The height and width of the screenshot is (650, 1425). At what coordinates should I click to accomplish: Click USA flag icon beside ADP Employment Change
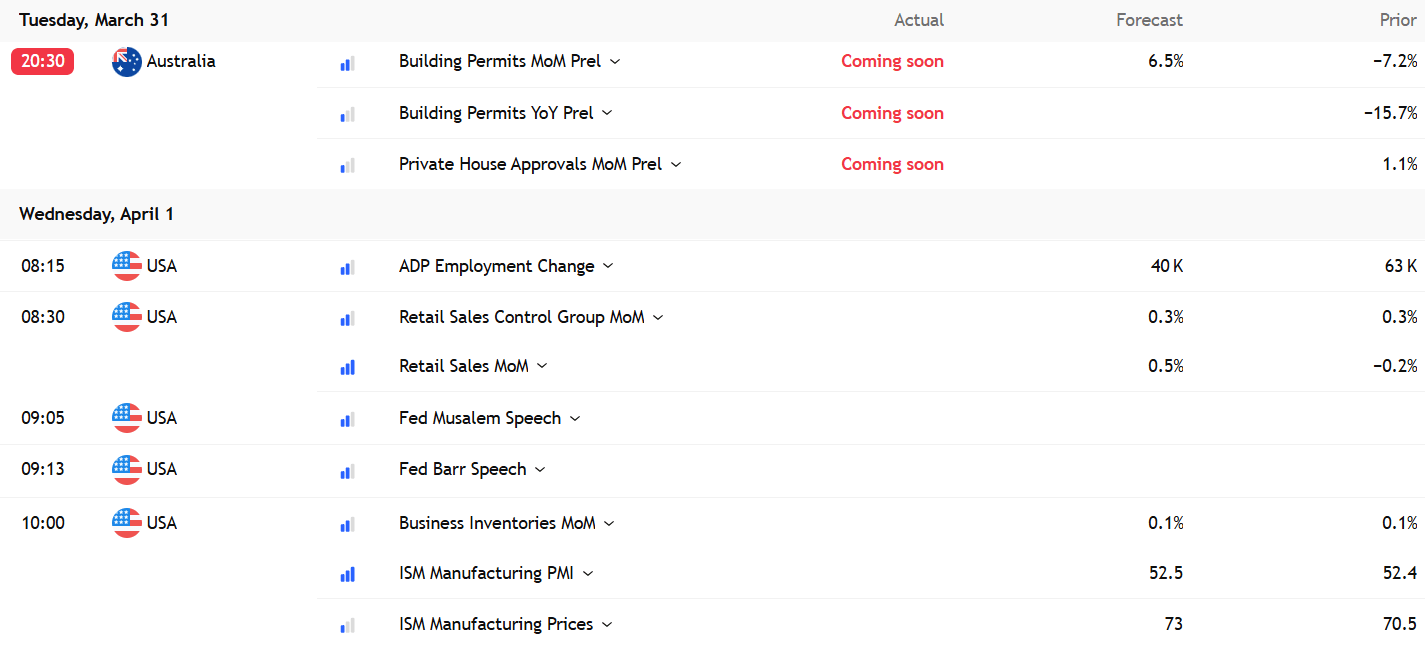127,266
